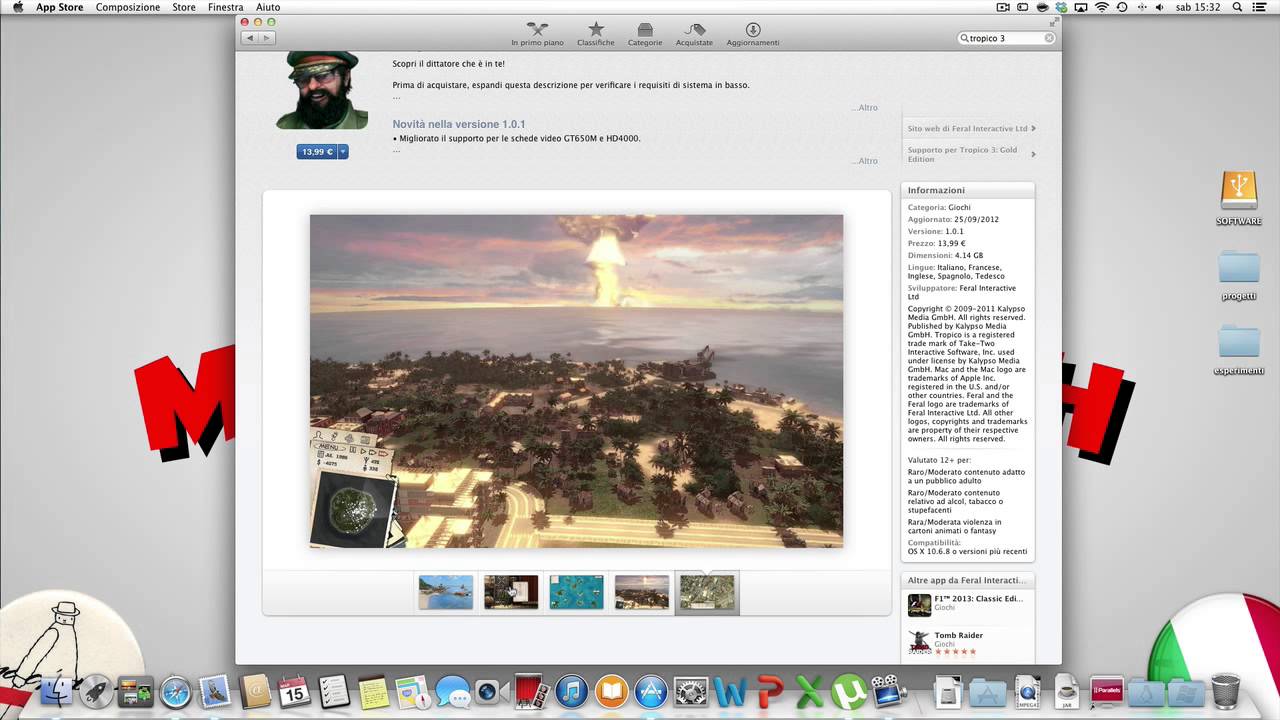Open App Store icon in the Dock
This screenshot has width=1280, height=720.
click(x=651, y=691)
